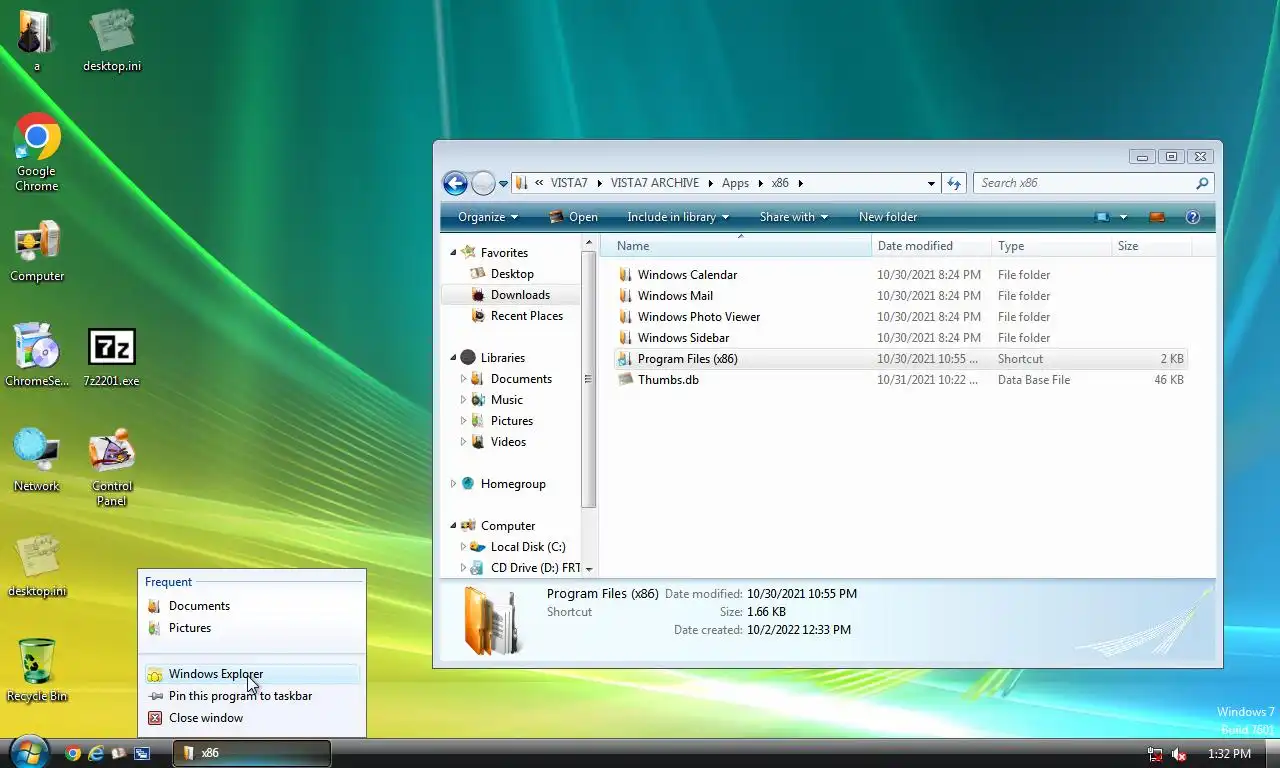Select the Recycle Bin desktop icon

pyautogui.click(x=37, y=671)
